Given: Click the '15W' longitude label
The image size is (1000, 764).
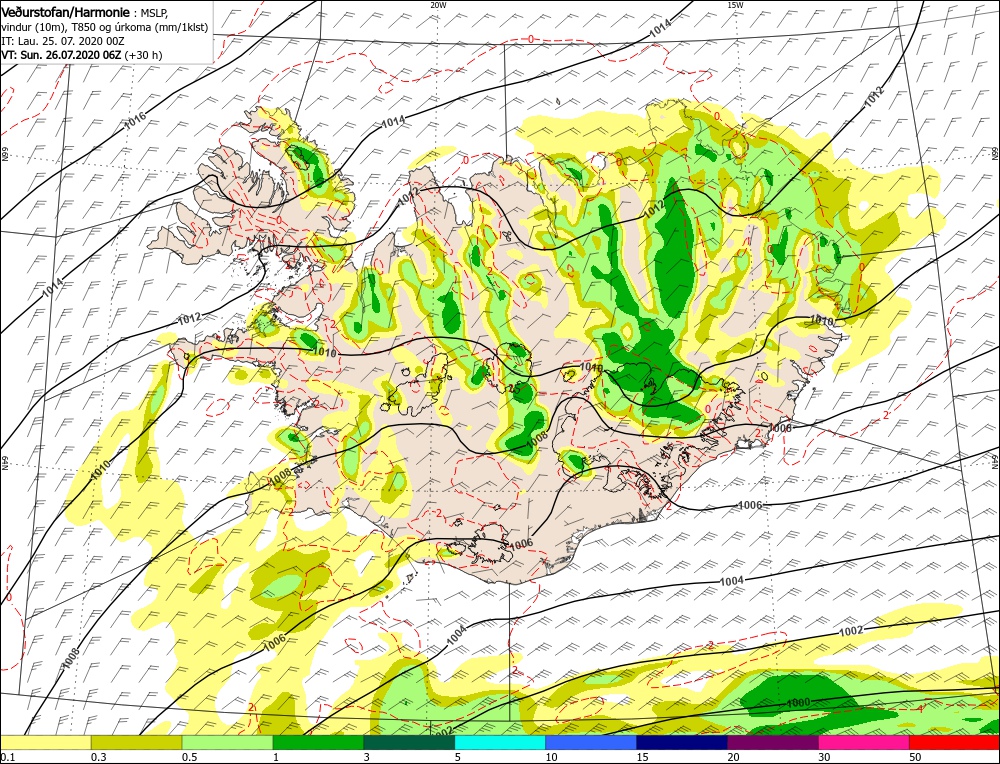Looking at the screenshot, I should click(x=735, y=4).
